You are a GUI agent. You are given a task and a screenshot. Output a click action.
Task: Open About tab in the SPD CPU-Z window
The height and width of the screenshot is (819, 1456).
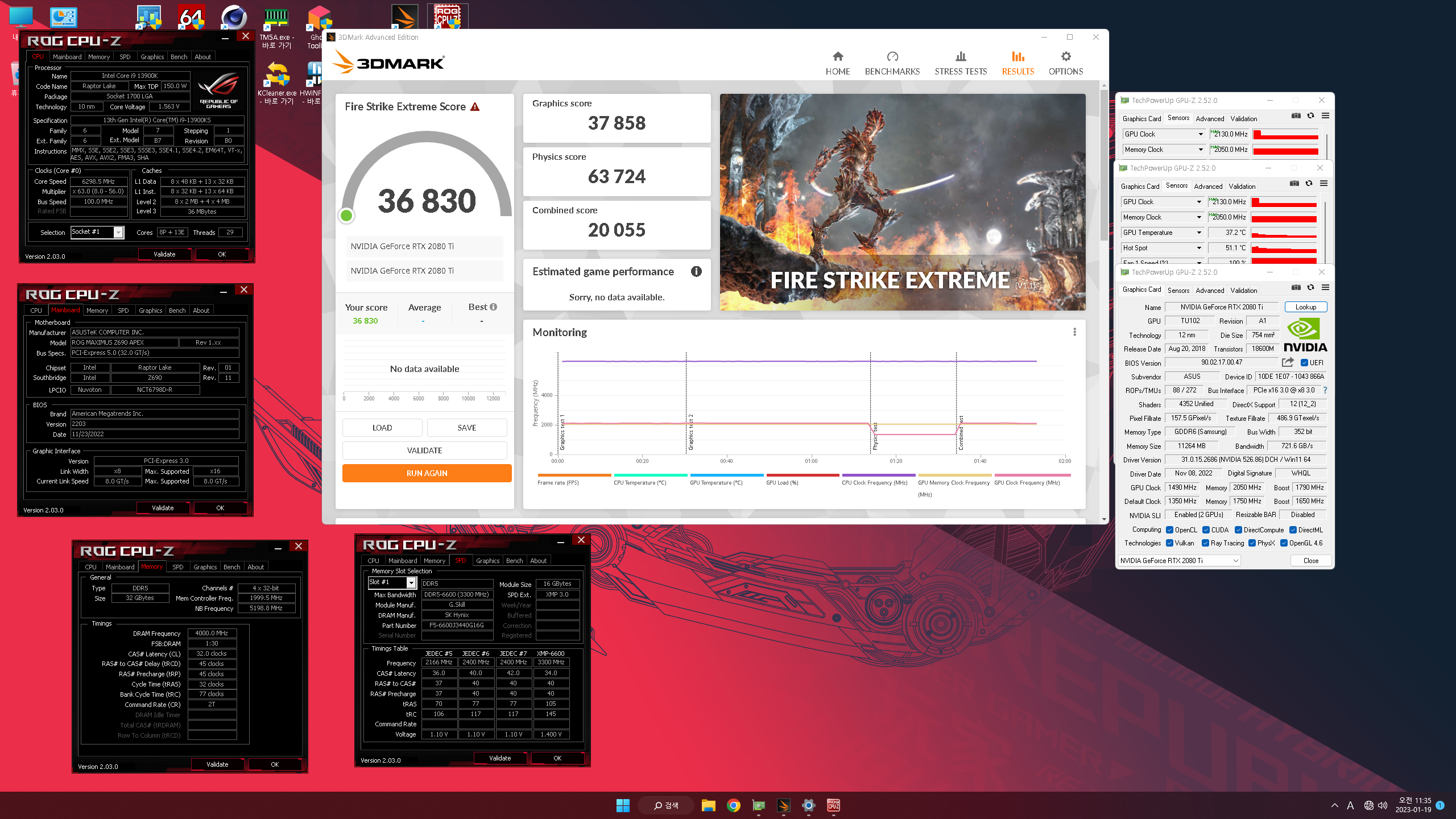[x=538, y=561]
